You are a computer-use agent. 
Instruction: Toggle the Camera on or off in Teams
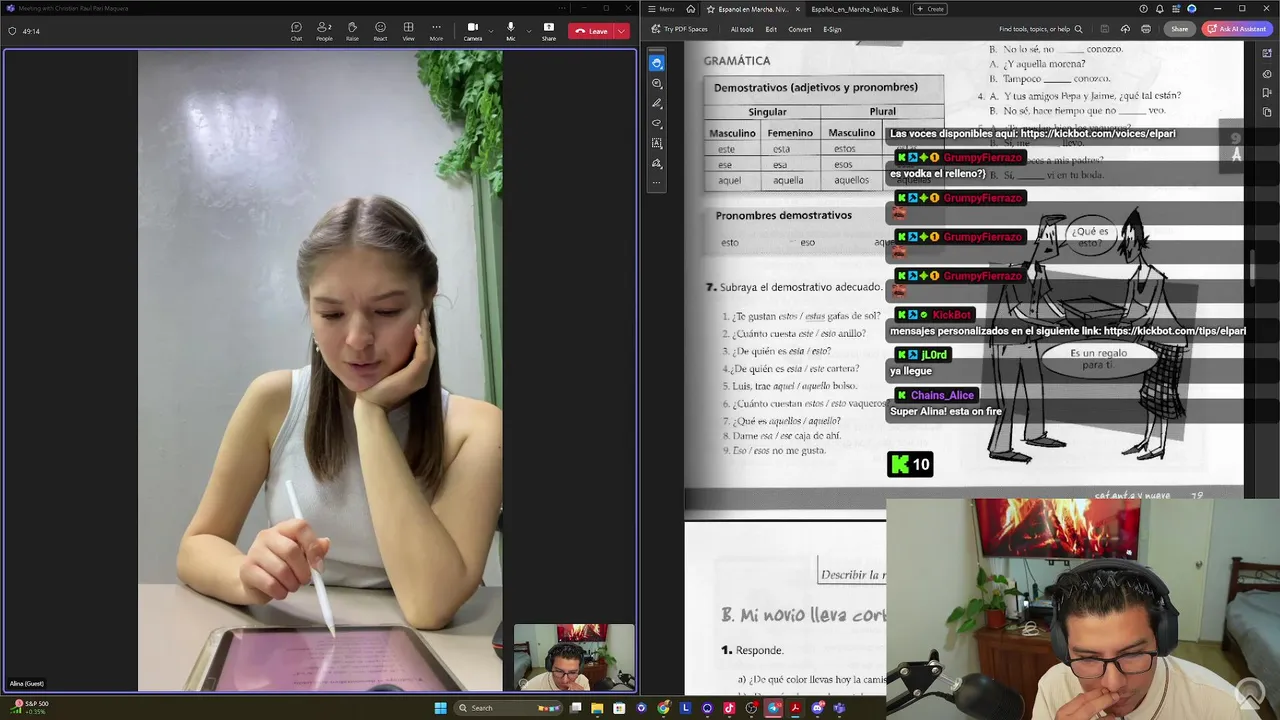tap(472, 31)
